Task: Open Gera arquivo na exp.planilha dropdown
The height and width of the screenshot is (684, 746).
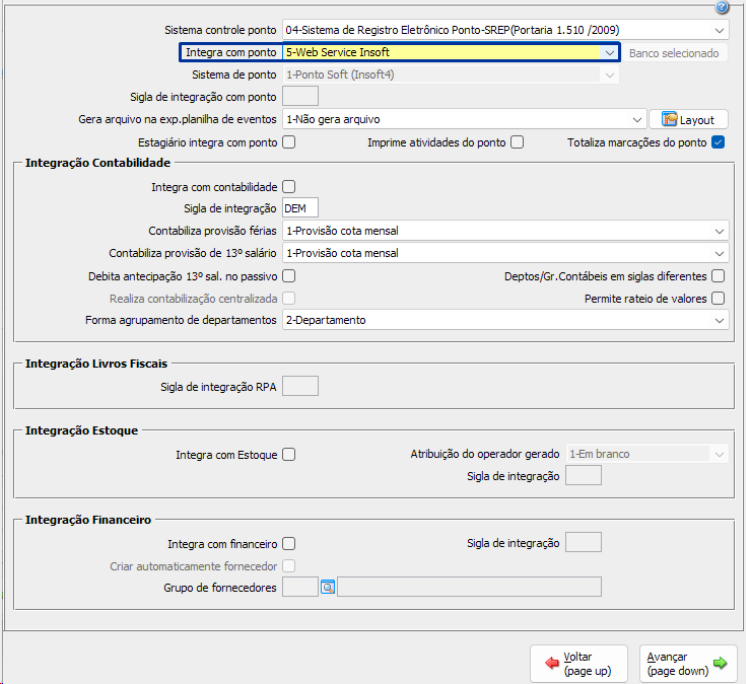Action: coord(464,119)
